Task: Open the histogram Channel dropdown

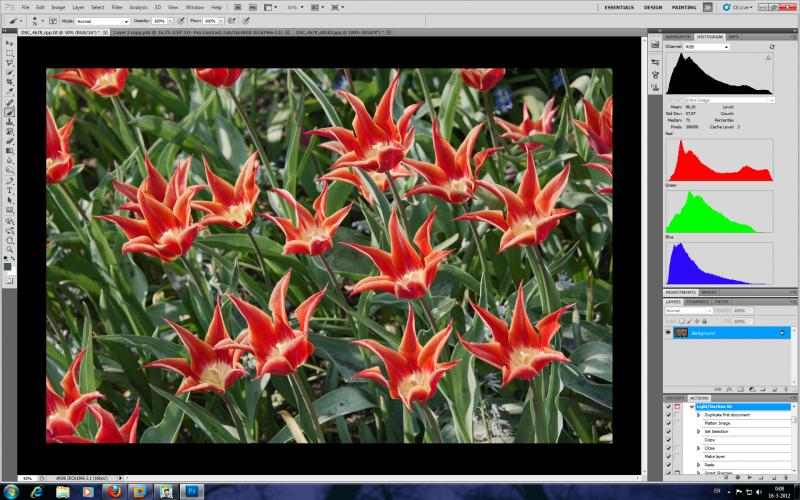Action: (706, 46)
